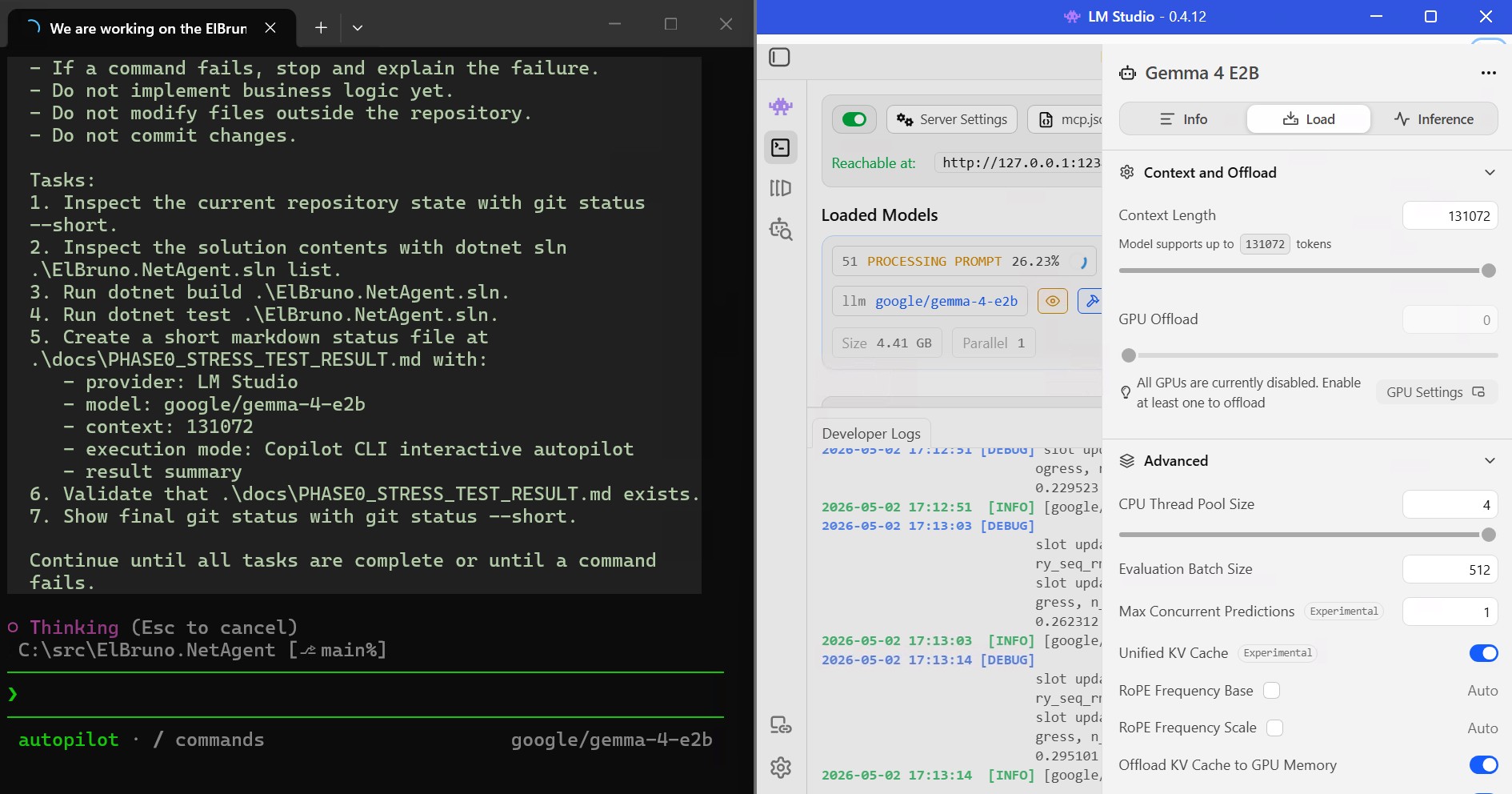Maximize the LM Studio window
The height and width of the screenshot is (794, 1512).
[1430, 17]
